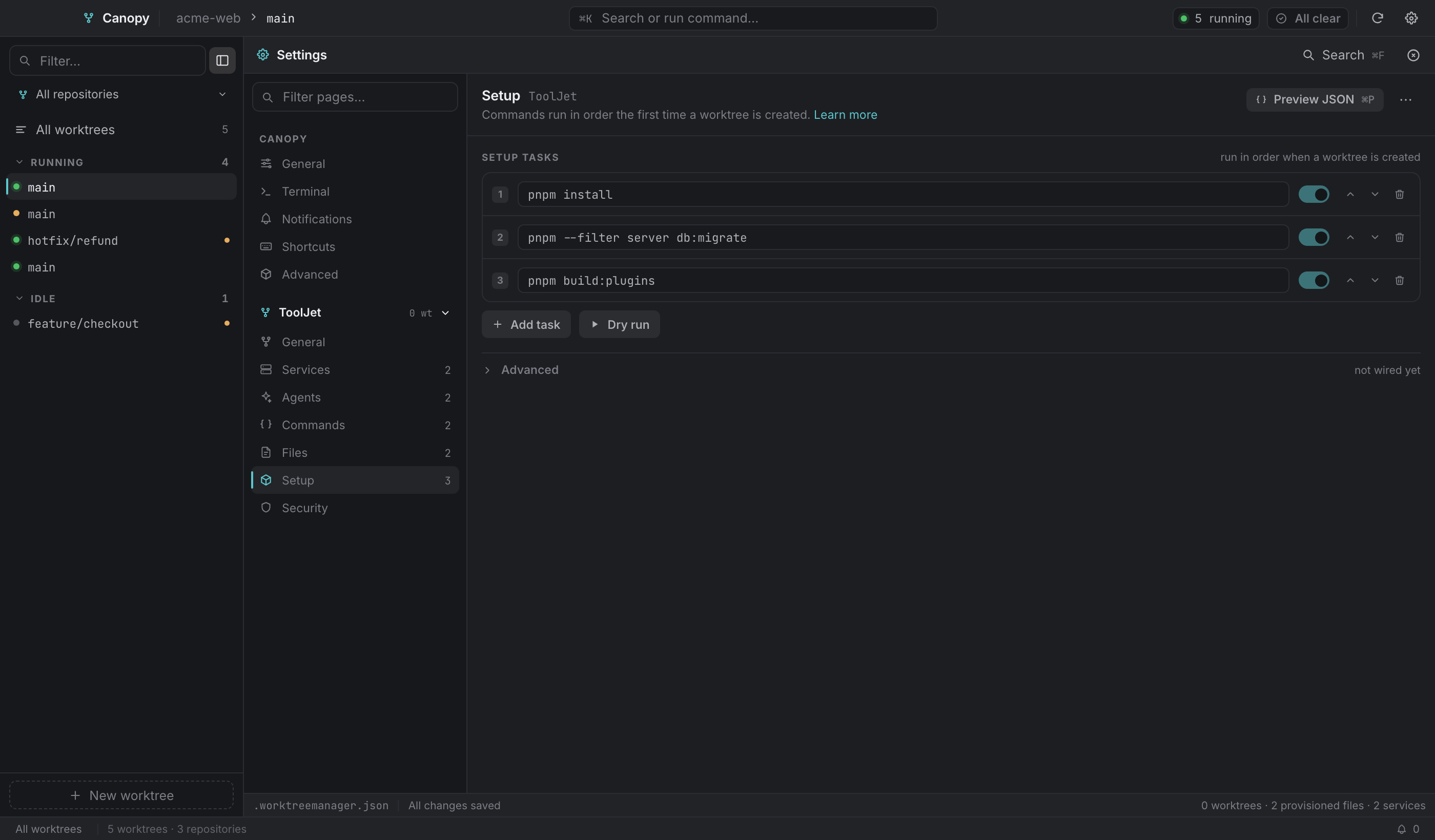Click Search magnifier in Settings header

point(1308,55)
